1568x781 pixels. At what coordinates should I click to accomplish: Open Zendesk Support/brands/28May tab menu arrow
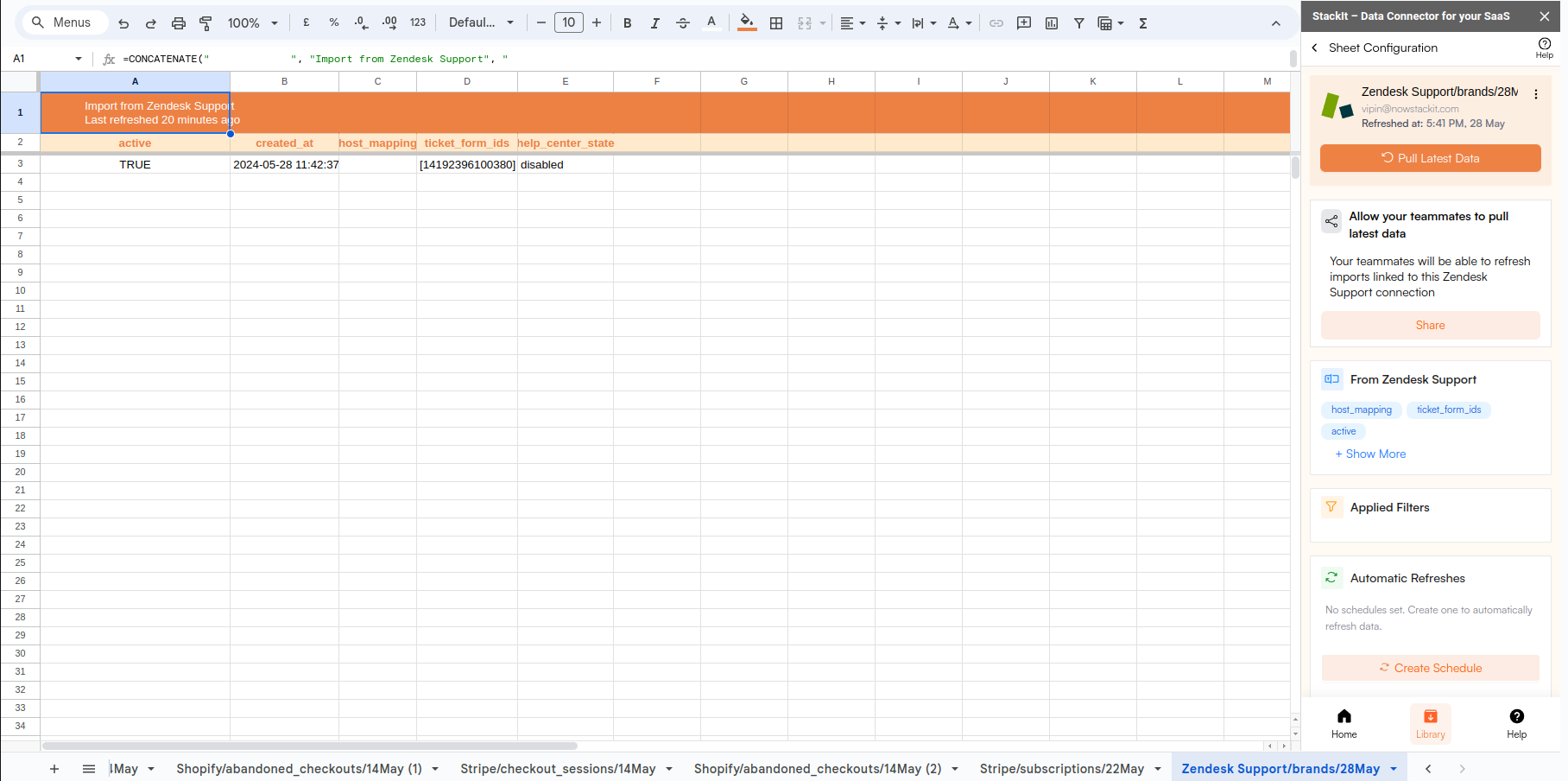pyautogui.click(x=1394, y=769)
